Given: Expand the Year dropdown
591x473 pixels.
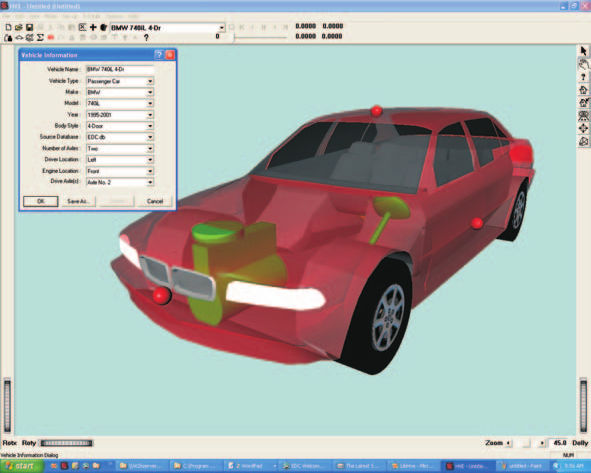Looking at the screenshot, I should tap(150, 115).
